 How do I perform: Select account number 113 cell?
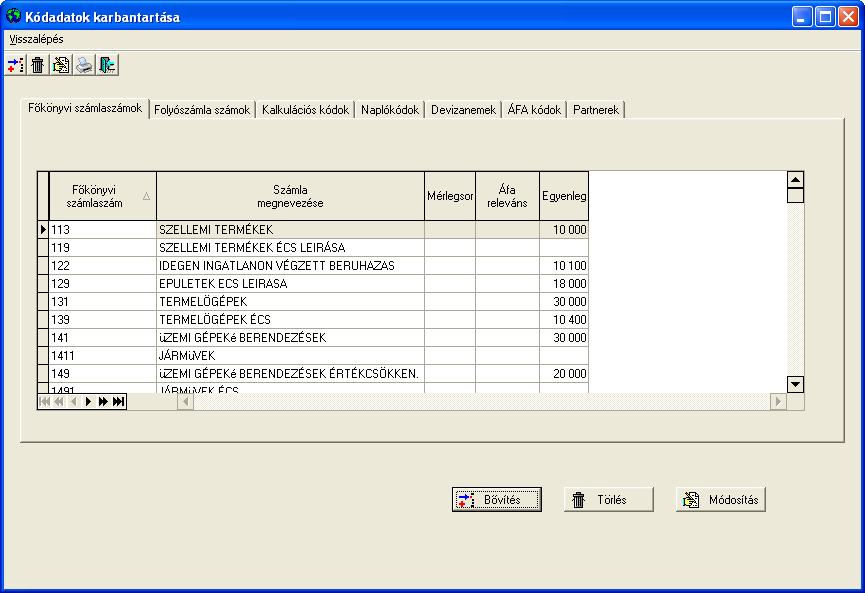click(103, 229)
